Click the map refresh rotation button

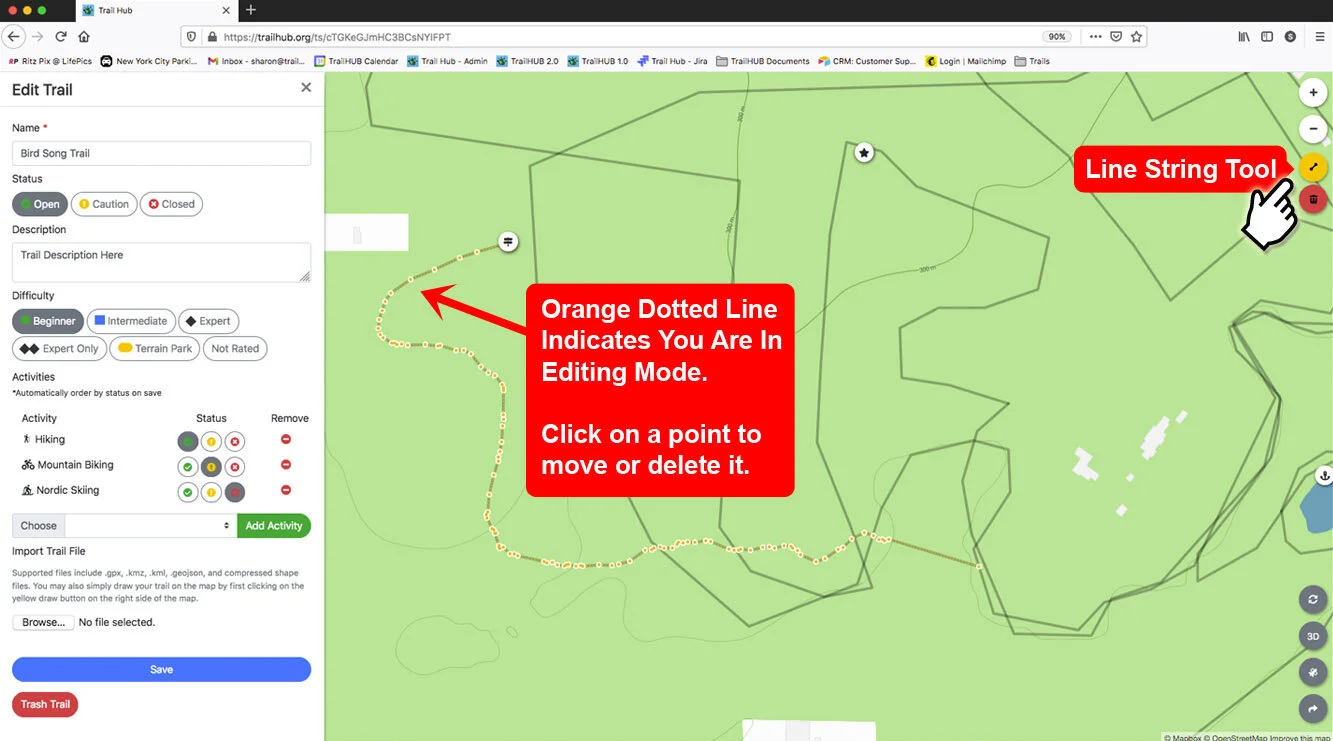pos(1313,600)
